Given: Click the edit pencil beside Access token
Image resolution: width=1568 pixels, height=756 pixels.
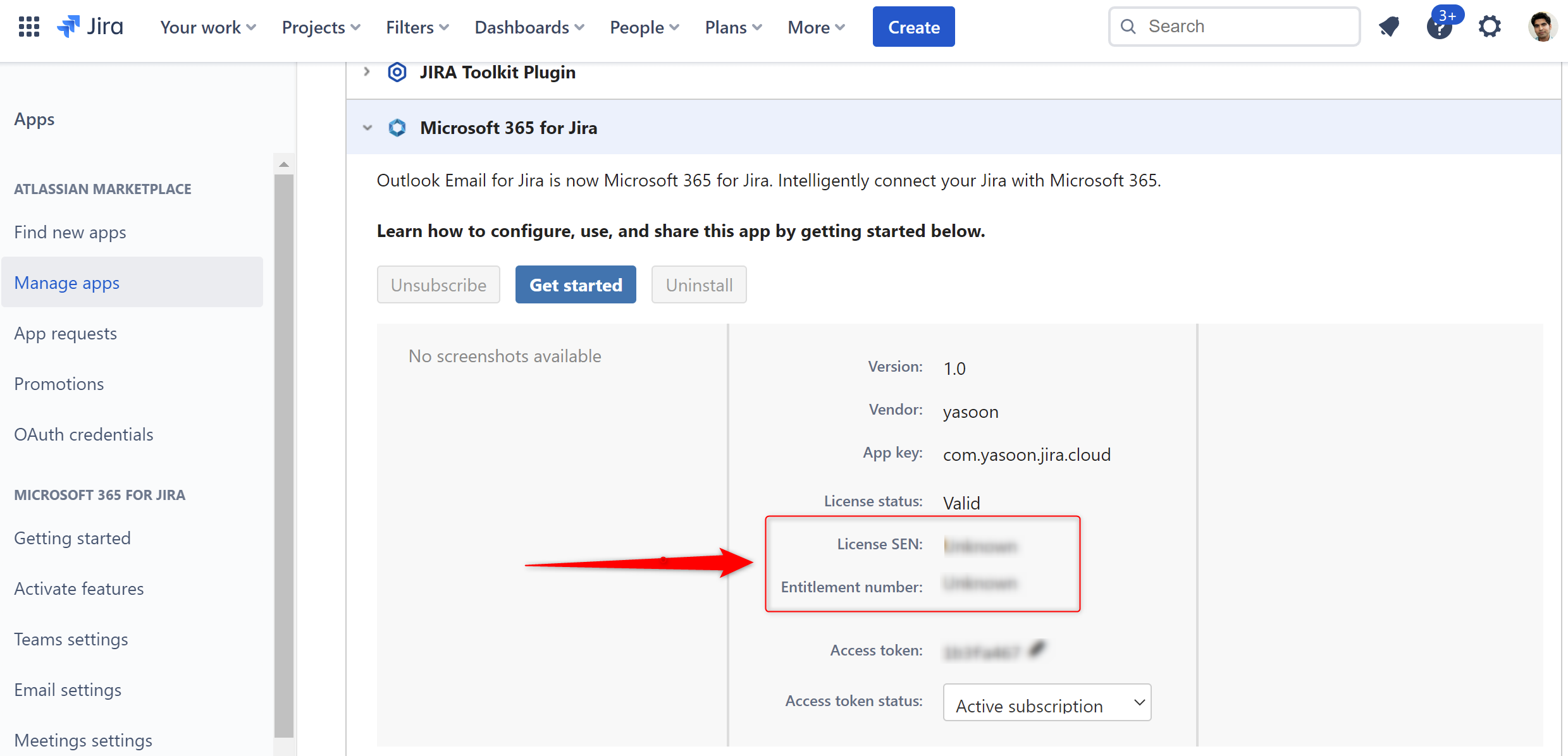Looking at the screenshot, I should pyautogui.click(x=1037, y=649).
